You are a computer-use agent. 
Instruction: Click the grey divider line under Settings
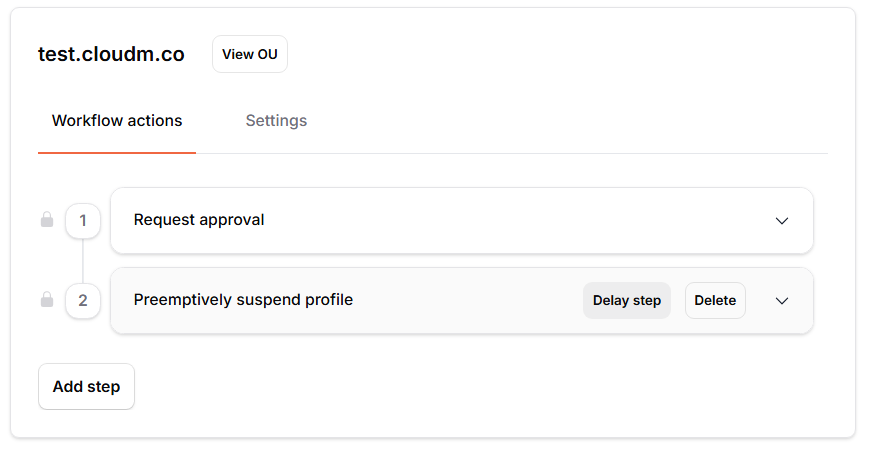click(512, 153)
